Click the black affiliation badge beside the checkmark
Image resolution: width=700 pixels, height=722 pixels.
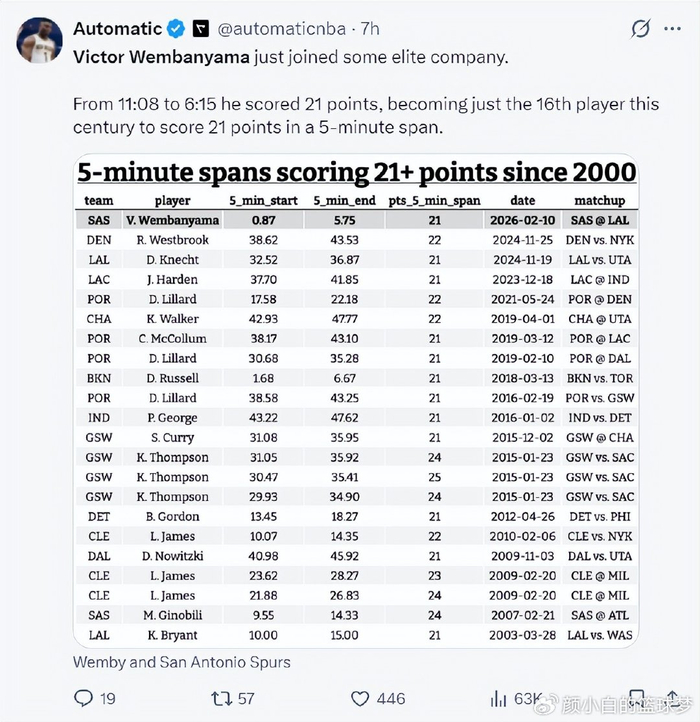(200, 29)
